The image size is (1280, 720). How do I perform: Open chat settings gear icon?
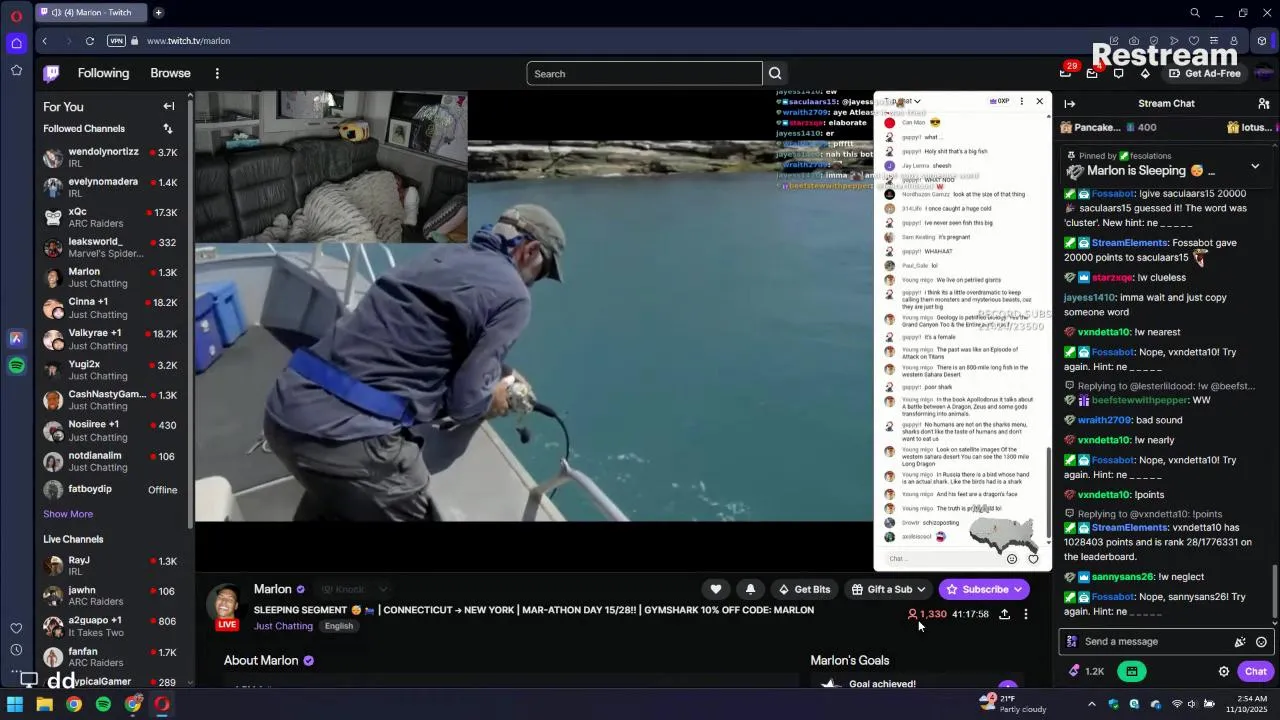[1223, 672]
